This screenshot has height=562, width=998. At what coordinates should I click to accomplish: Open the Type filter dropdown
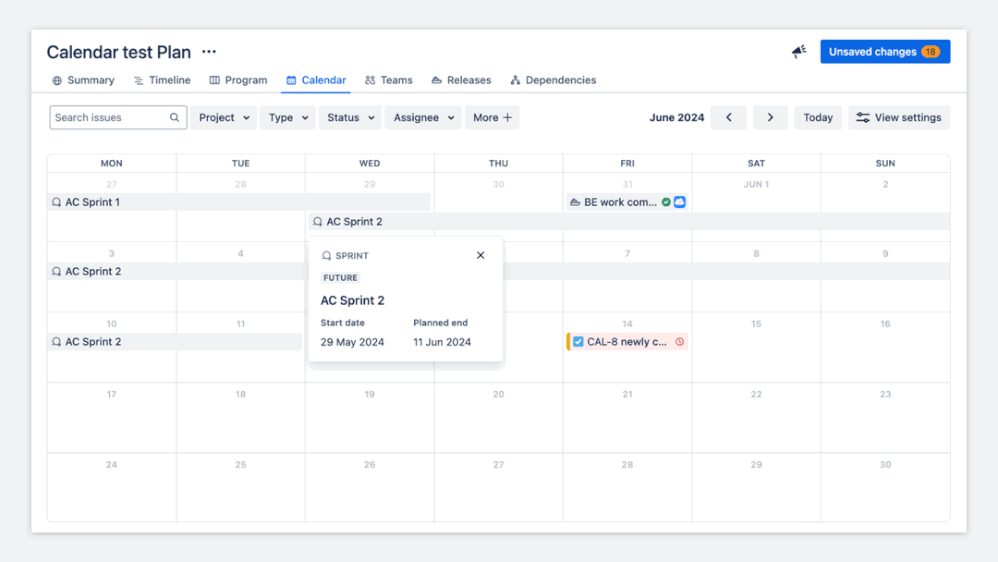(x=288, y=118)
